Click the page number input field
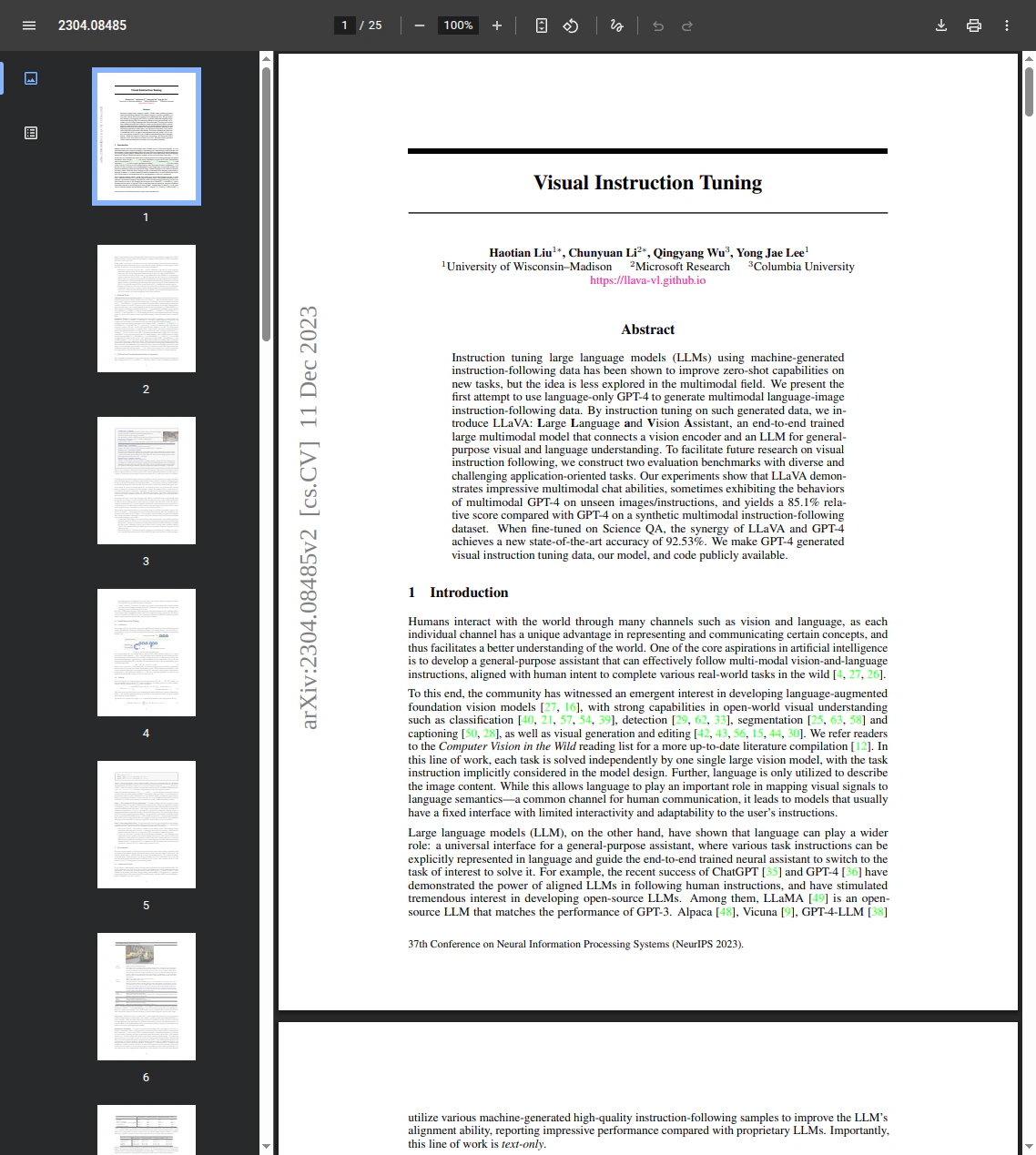 click(x=344, y=25)
